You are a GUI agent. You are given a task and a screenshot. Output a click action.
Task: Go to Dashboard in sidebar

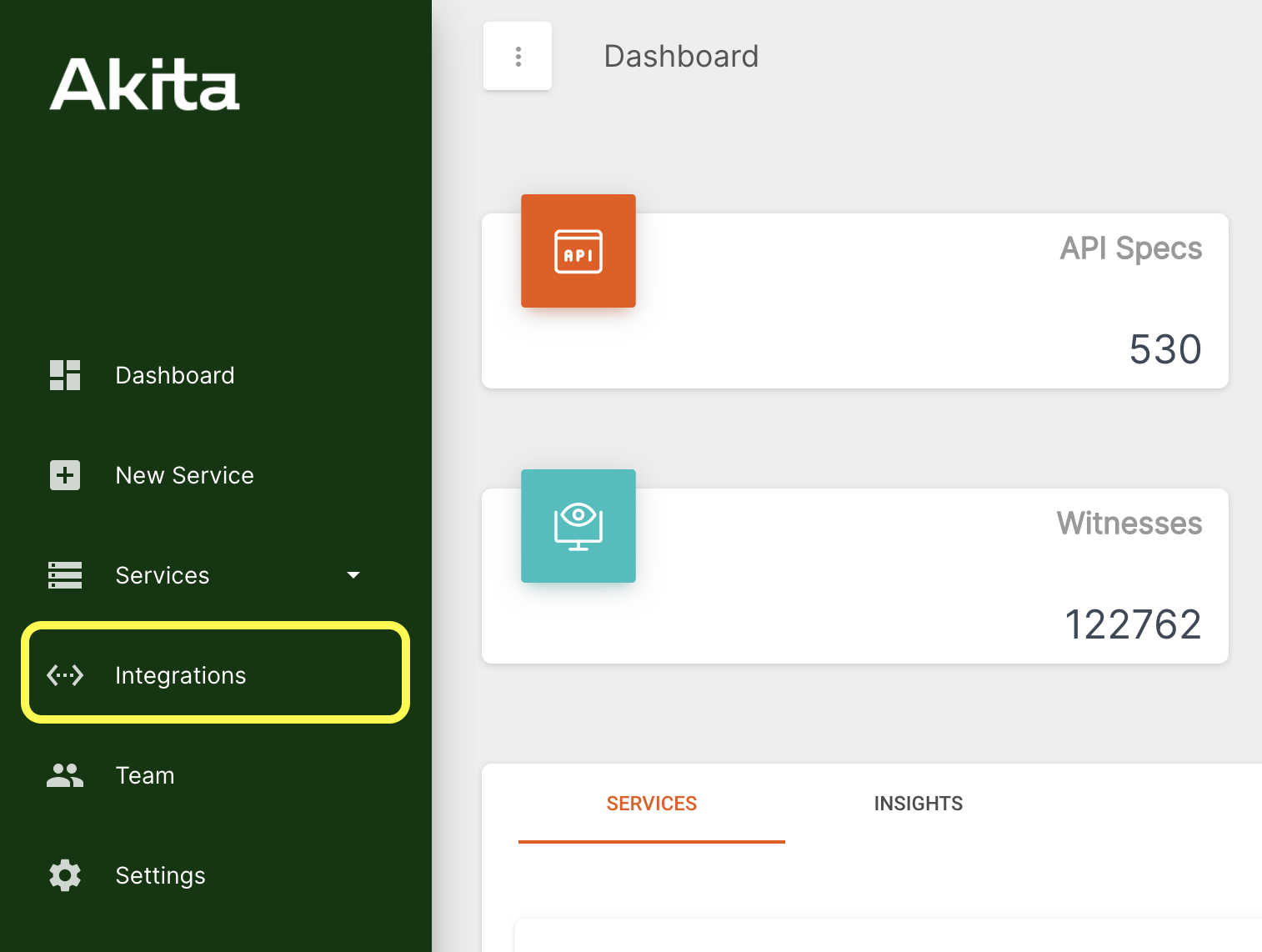175,375
